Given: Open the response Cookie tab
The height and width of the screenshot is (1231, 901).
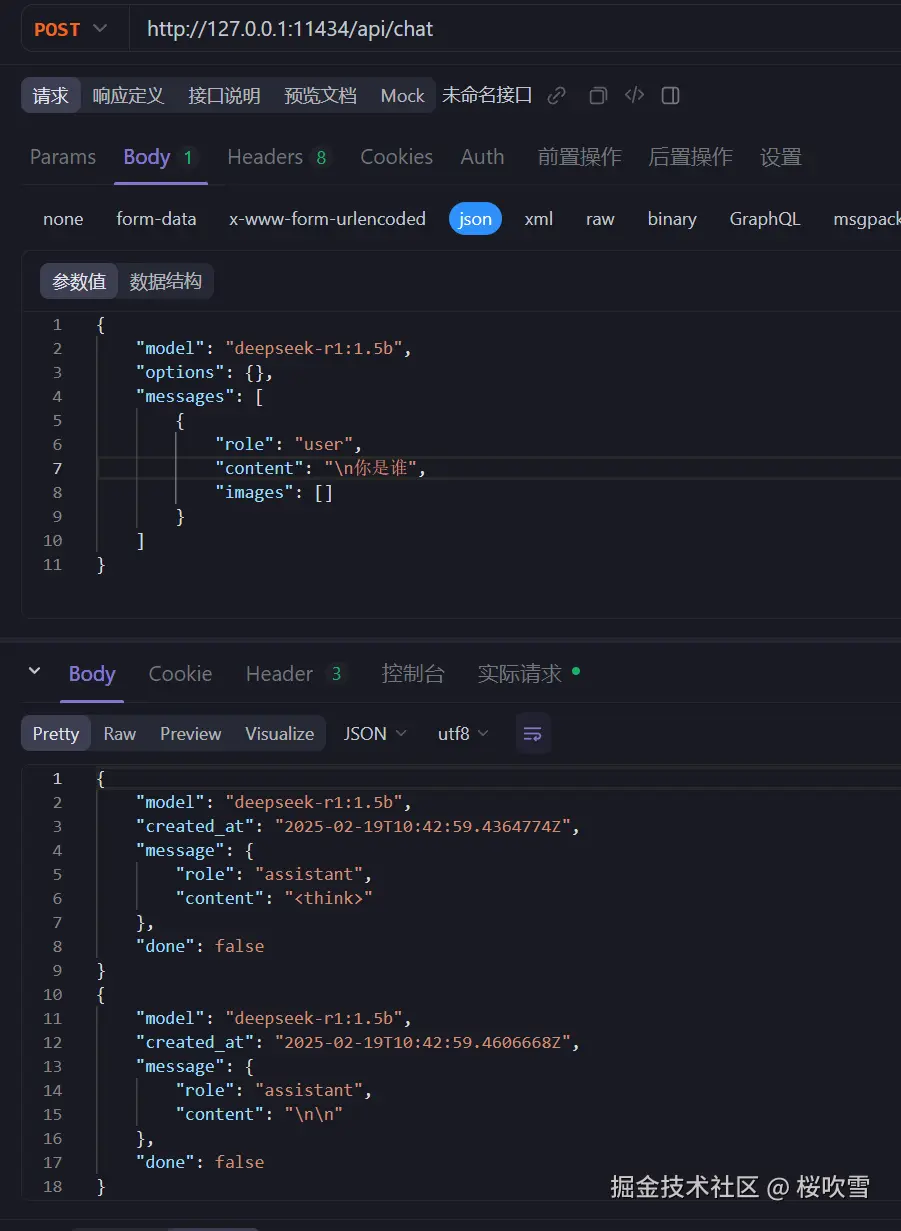Looking at the screenshot, I should coord(180,674).
